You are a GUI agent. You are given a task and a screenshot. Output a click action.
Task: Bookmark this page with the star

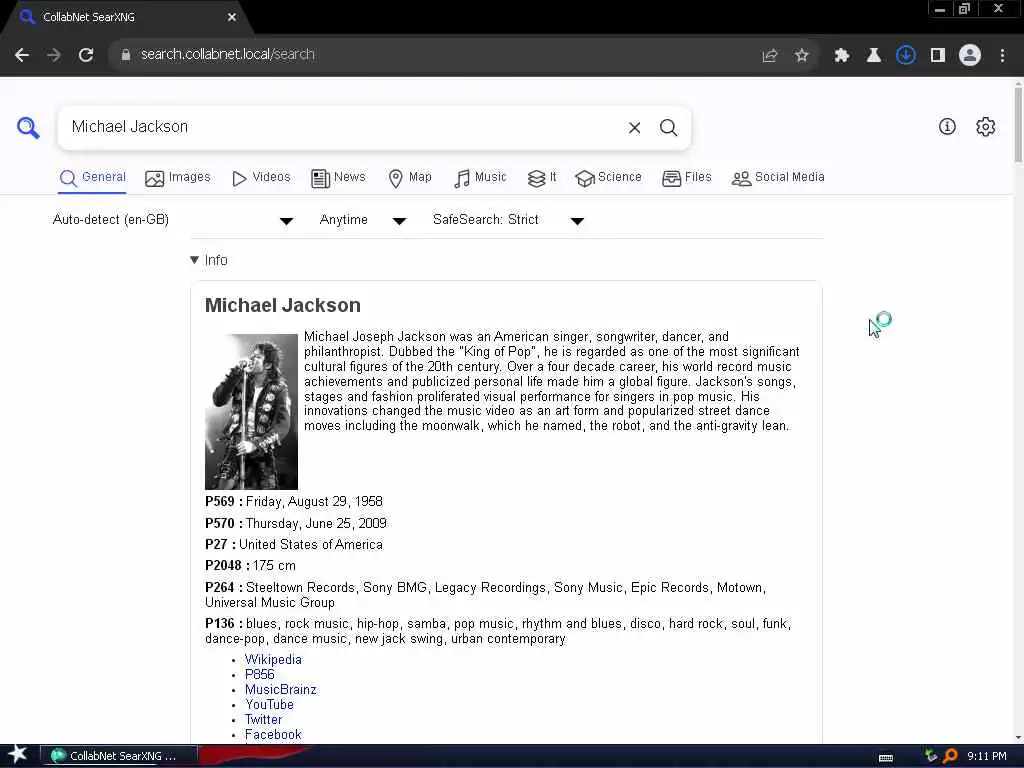click(x=802, y=56)
